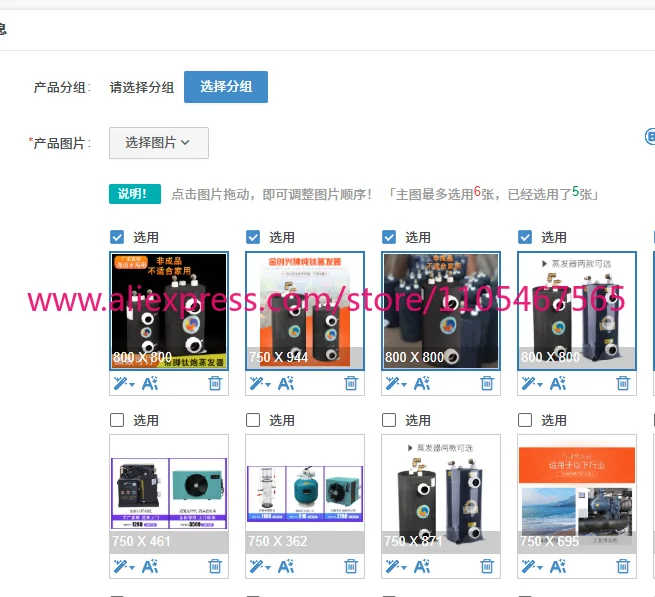Image resolution: width=655 pixels, height=597 pixels.
Task: Open the 选择图片 dropdown
Action: tap(159, 143)
